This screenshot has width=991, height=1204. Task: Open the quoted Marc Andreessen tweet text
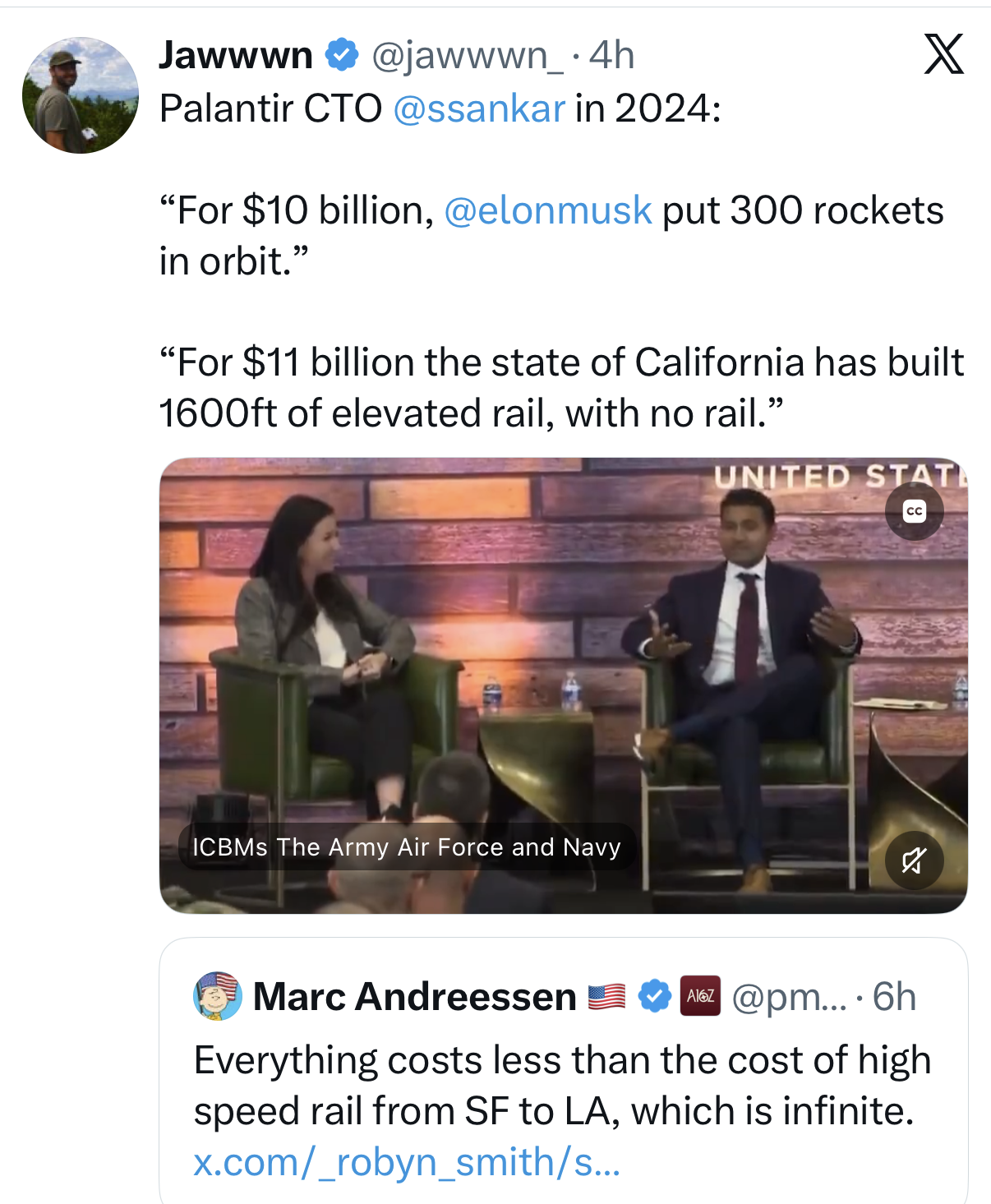click(x=562, y=1085)
